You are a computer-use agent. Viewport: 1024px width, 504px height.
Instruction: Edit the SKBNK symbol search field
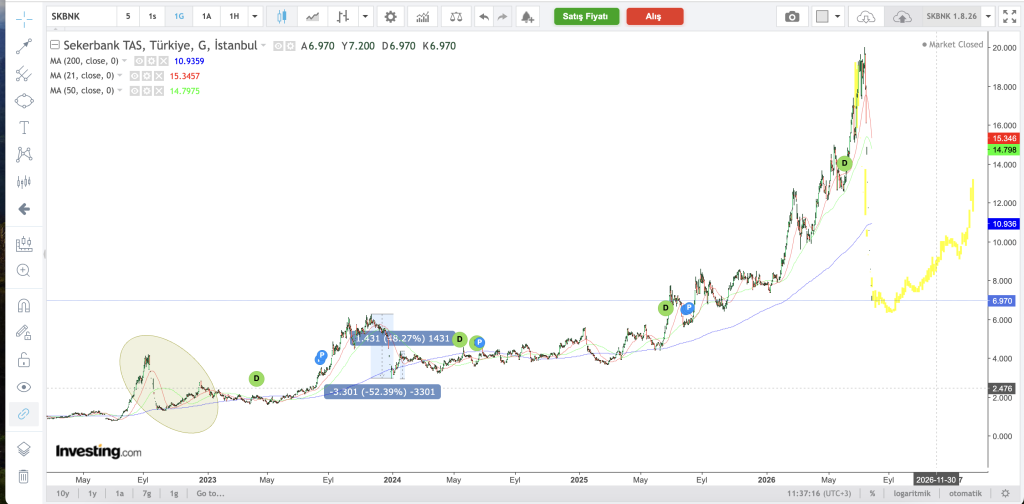click(x=82, y=16)
